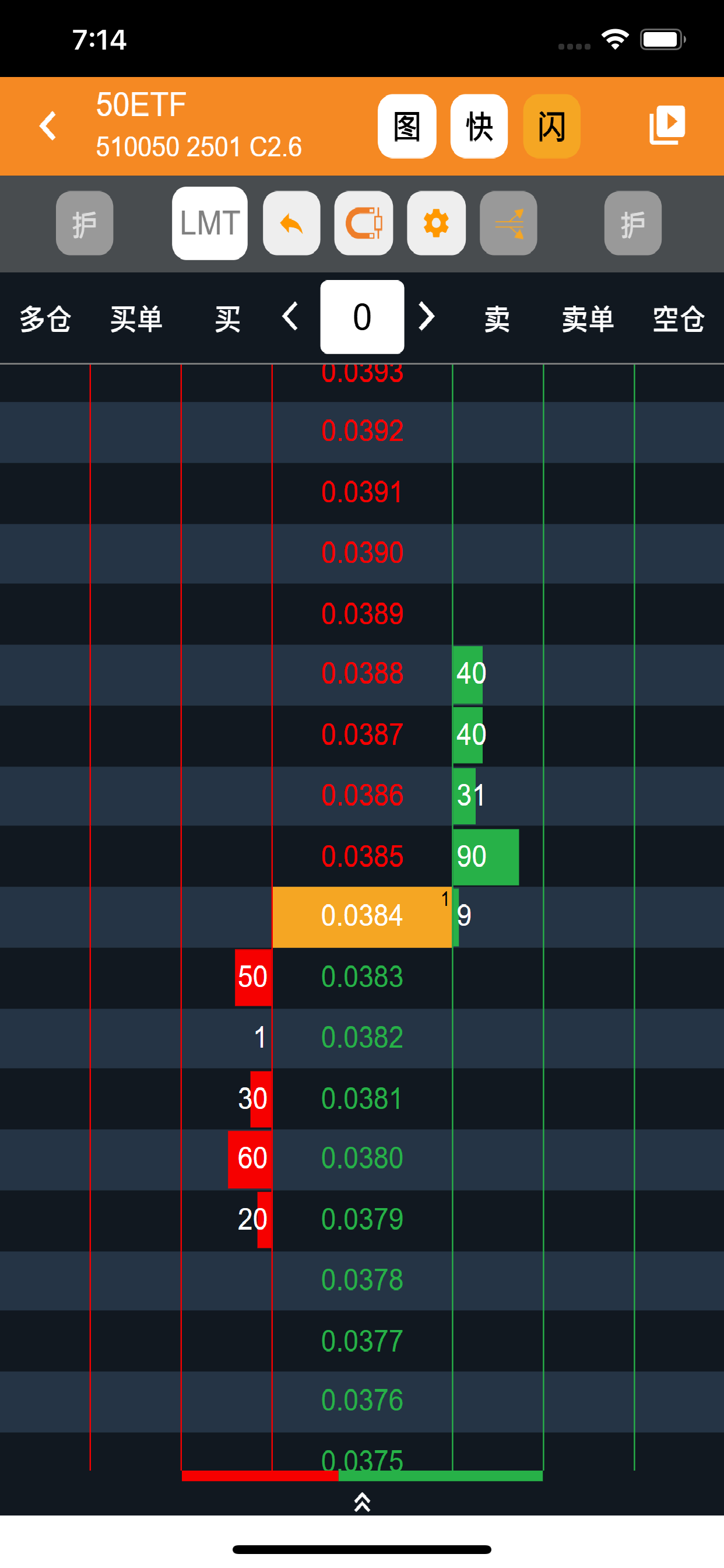Expand bottom panel with double-up chevron
This screenshot has height=1568, width=724.
point(362,1502)
